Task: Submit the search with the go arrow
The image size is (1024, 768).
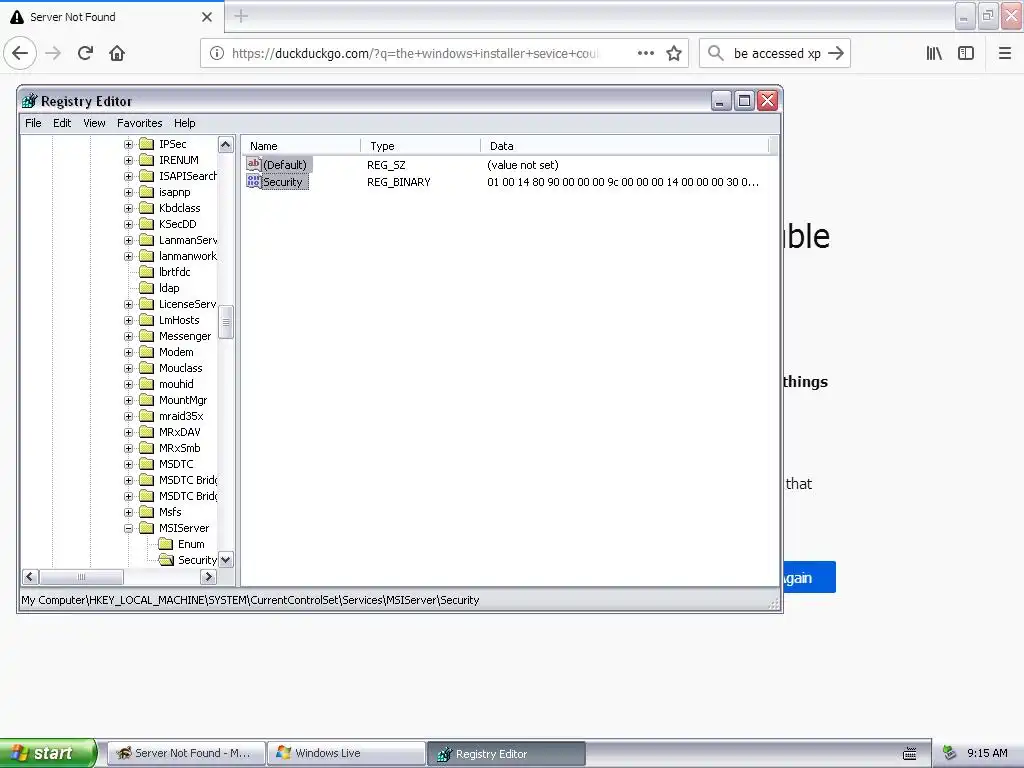Action: pyautogui.click(x=836, y=53)
